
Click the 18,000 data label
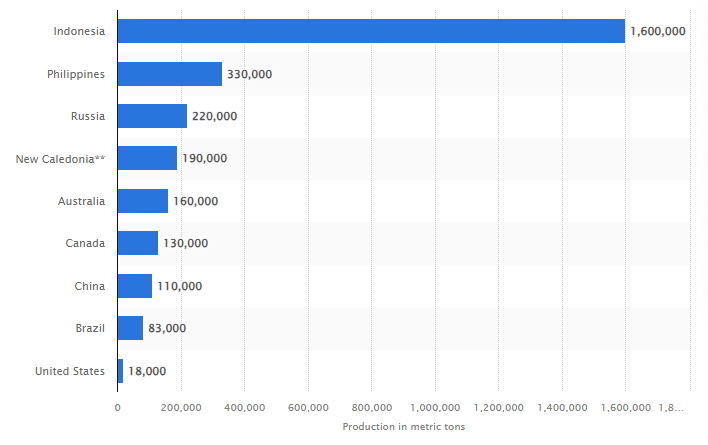click(147, 371)
